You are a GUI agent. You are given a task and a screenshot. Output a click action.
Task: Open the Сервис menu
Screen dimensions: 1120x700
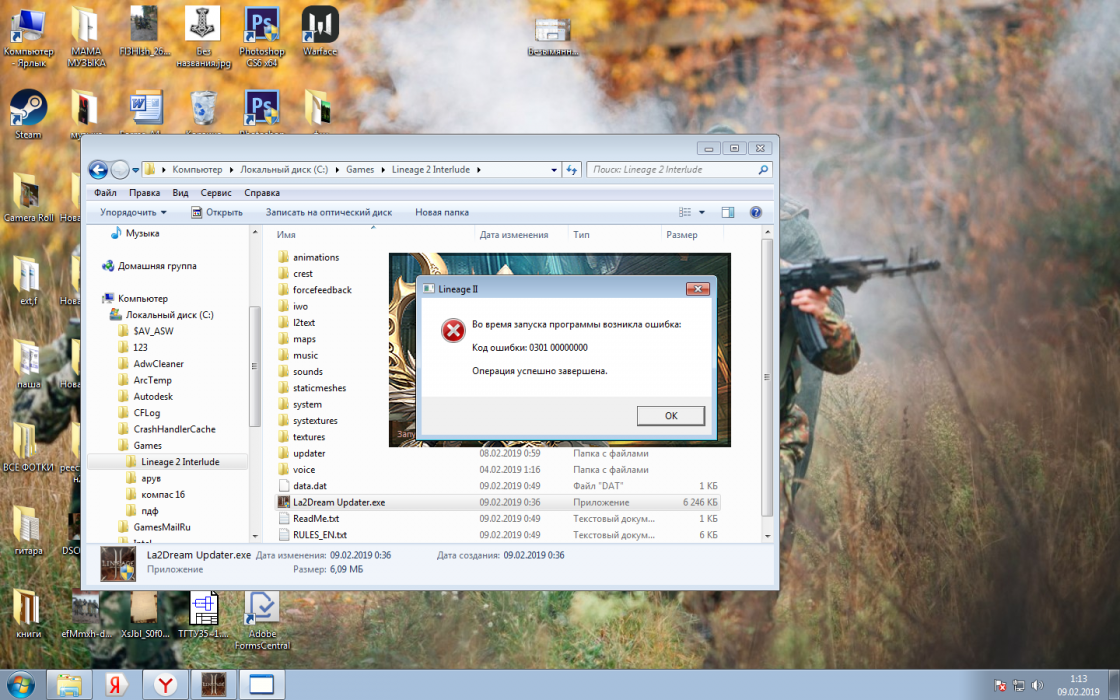tap(216, 193)
